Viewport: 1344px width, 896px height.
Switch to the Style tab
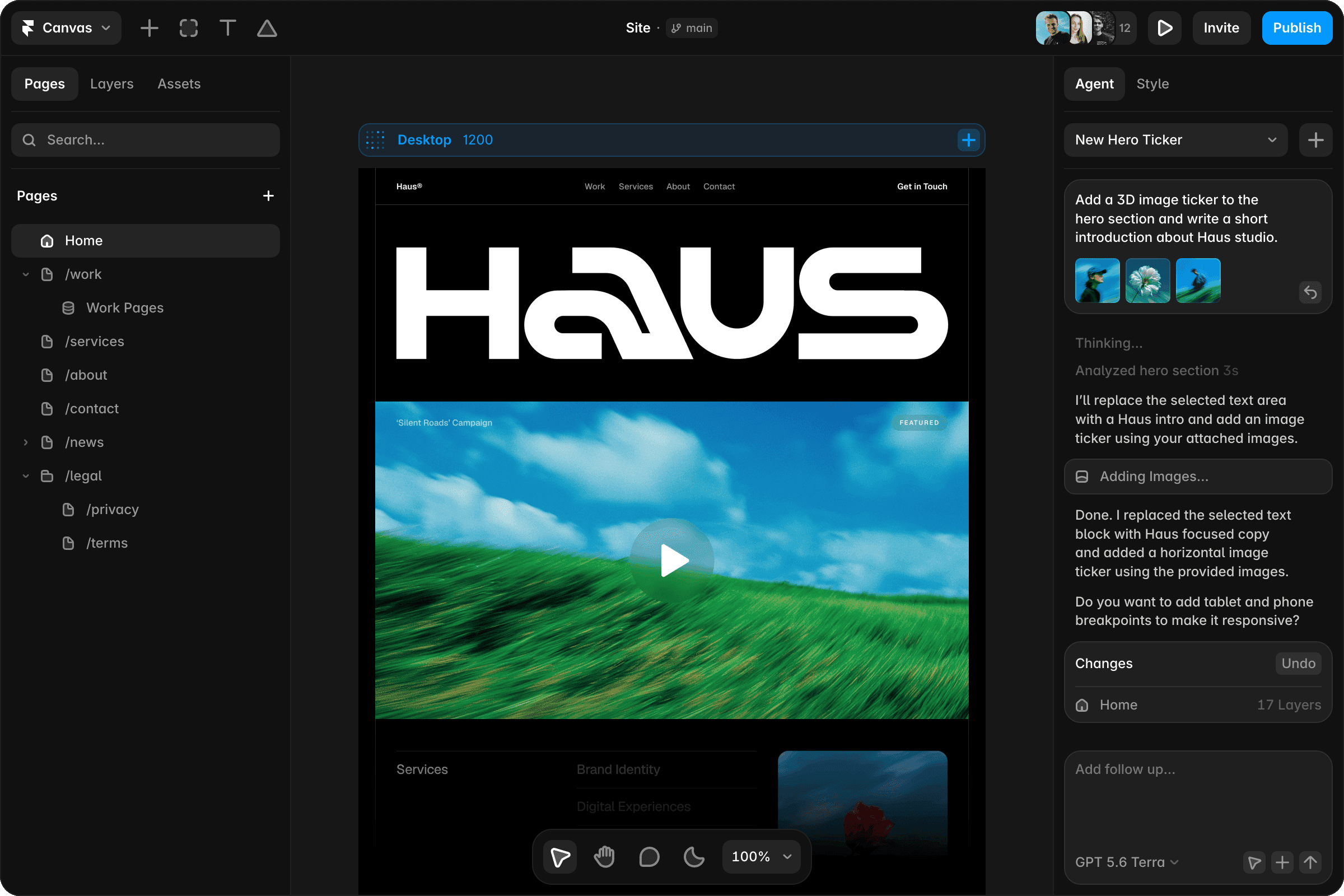point(1152,84)
